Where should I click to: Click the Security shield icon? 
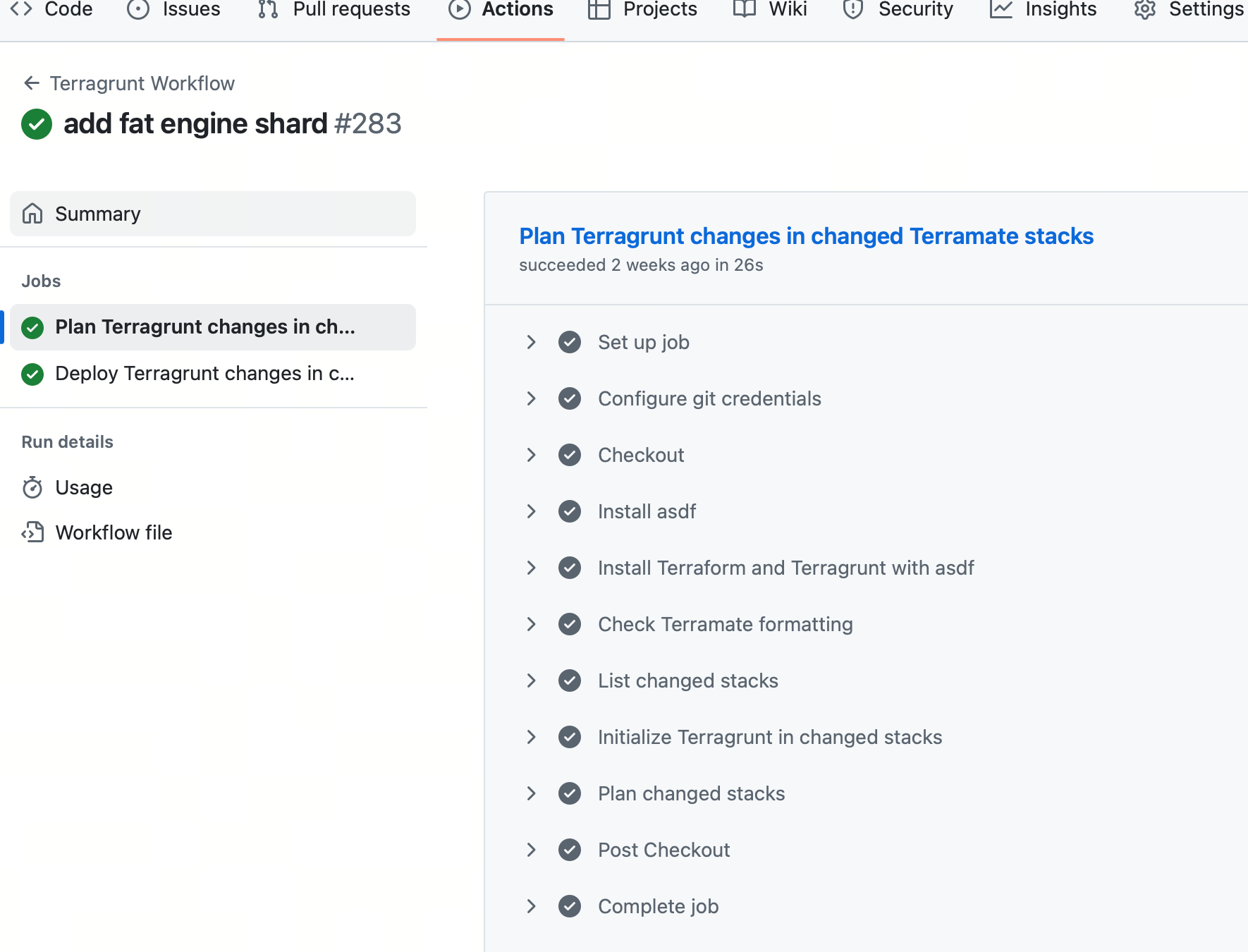(853, 9)
